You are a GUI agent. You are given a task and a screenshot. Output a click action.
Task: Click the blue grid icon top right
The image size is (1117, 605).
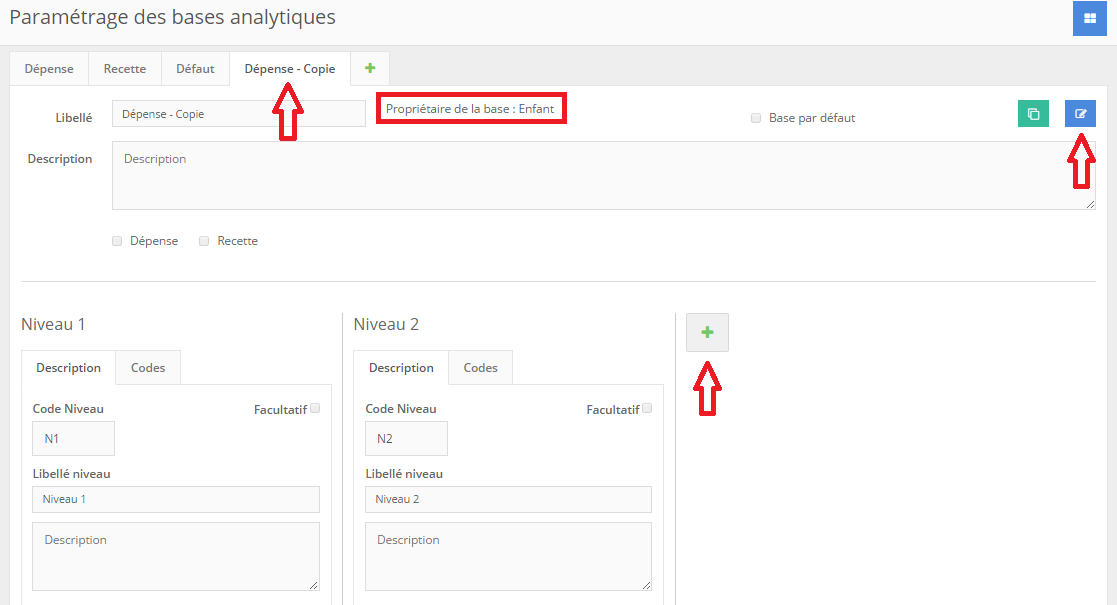[1089, 18]
